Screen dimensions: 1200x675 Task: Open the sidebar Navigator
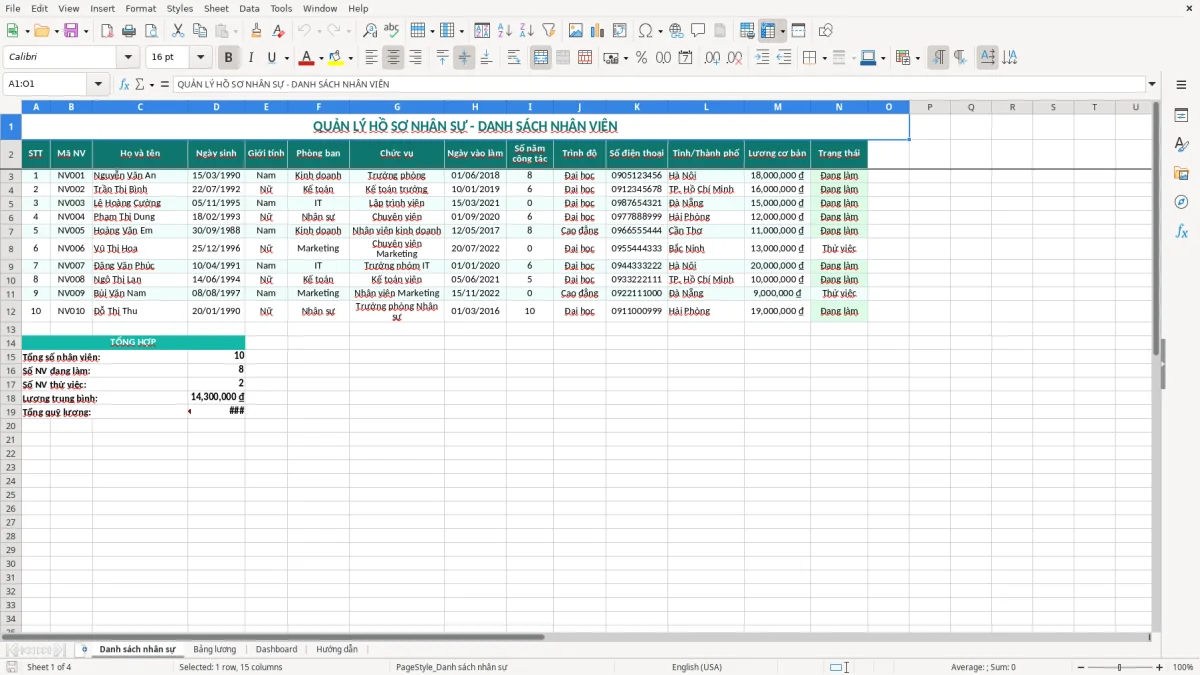[x=1181, y=203]
